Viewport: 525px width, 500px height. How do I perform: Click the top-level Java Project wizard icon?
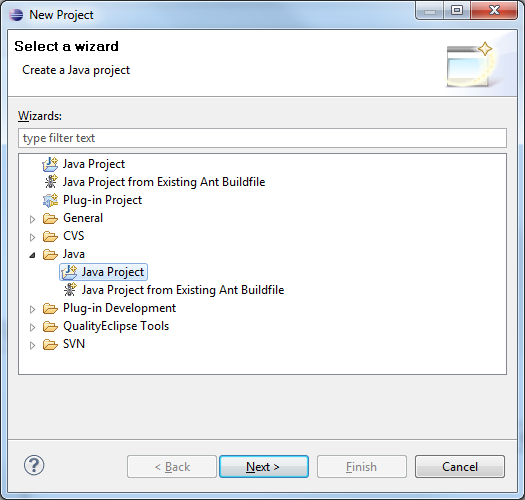(x=50, y=164)
